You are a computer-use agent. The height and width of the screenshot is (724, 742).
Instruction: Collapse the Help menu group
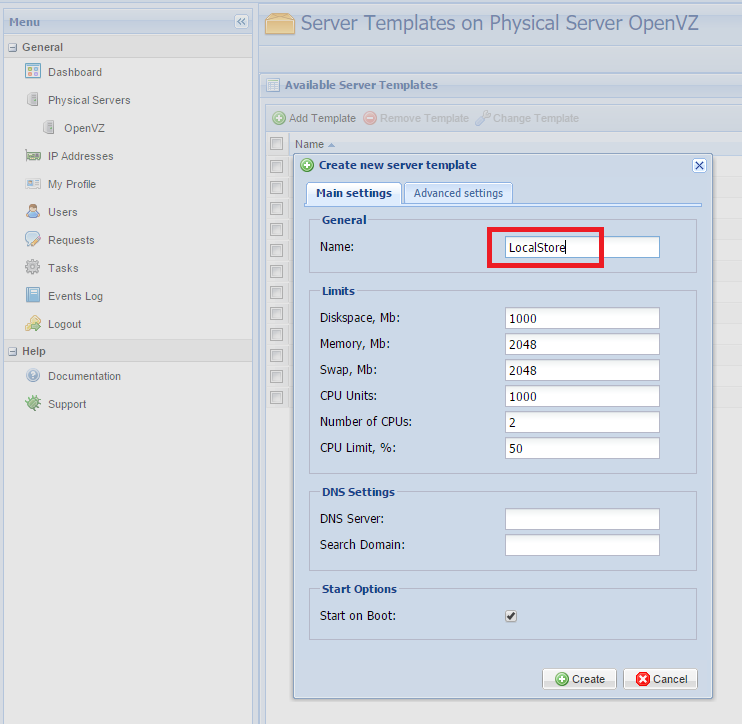click(13, 352)
